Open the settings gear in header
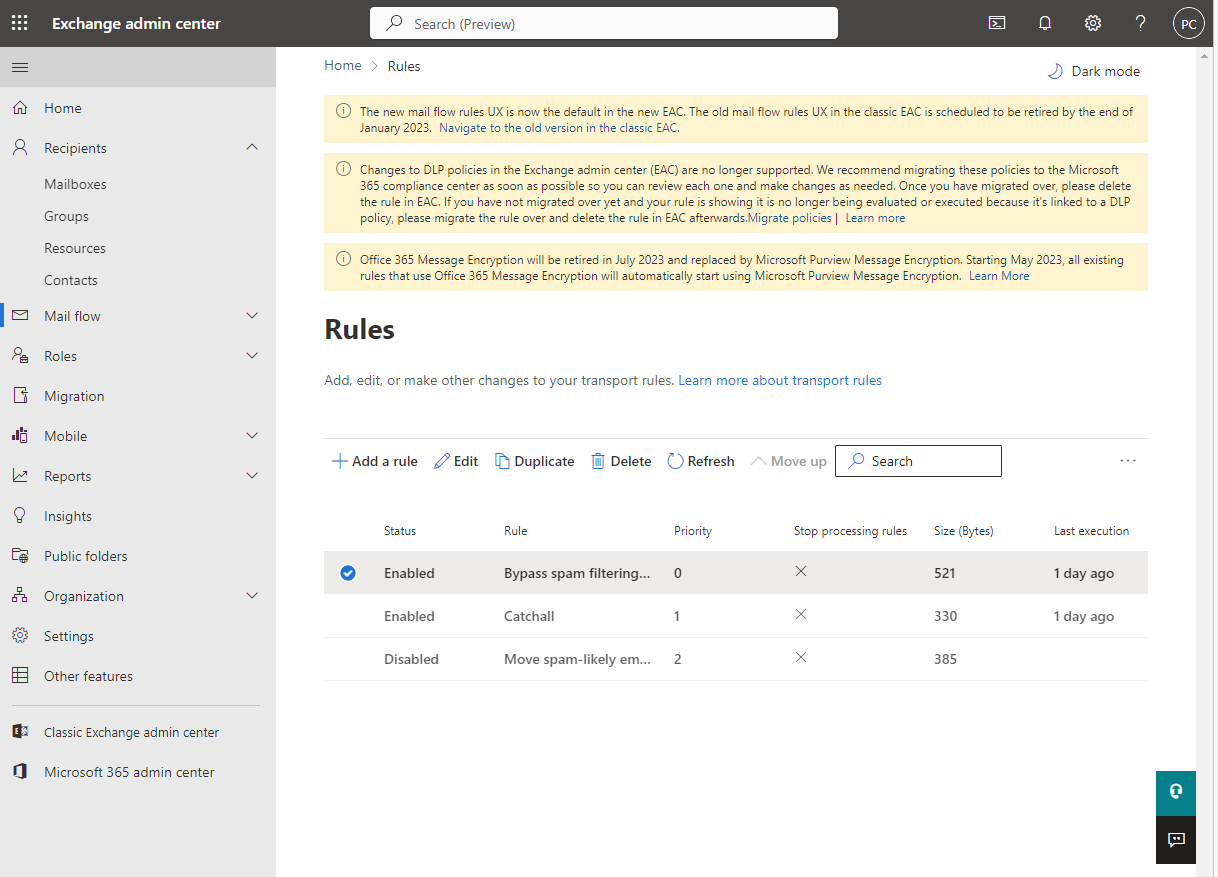Screen dimensions: 1218x877 (1093, 23)
